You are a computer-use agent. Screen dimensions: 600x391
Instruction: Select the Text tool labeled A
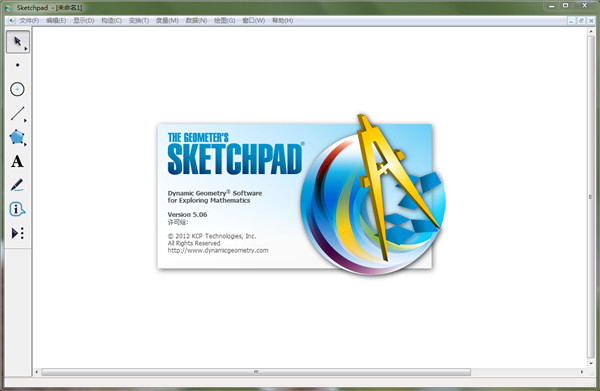[x=17, y=161]
